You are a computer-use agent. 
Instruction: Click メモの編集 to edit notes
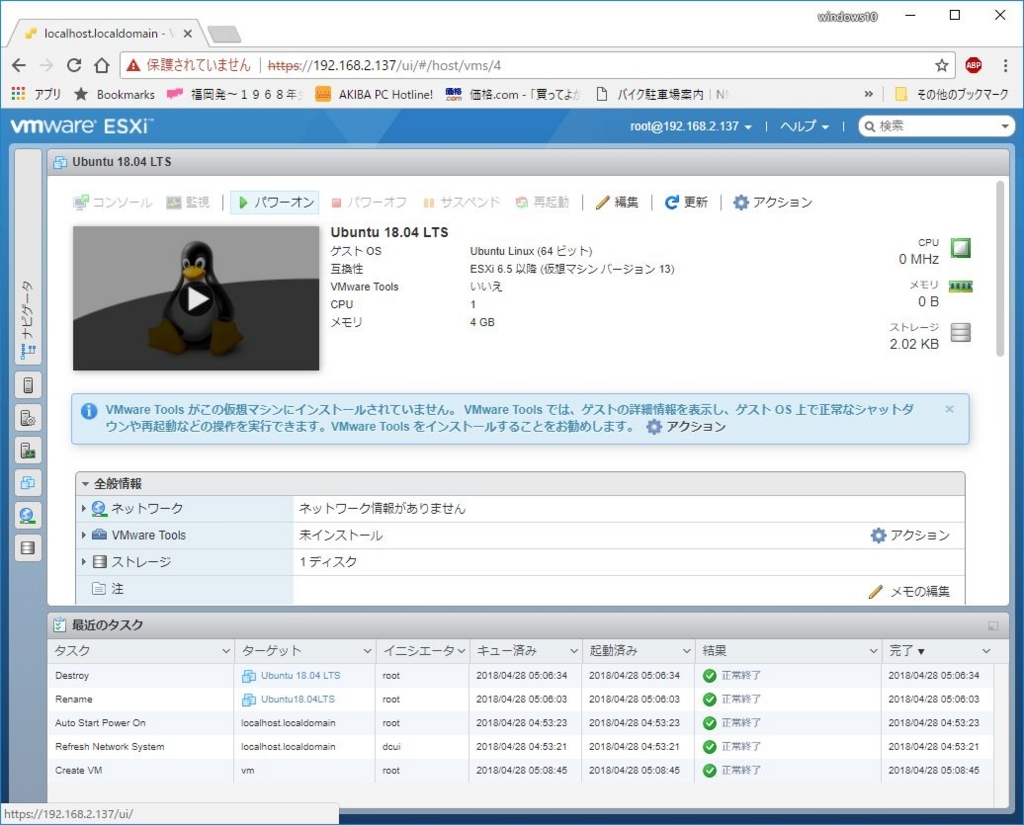[x=910, y=592]
